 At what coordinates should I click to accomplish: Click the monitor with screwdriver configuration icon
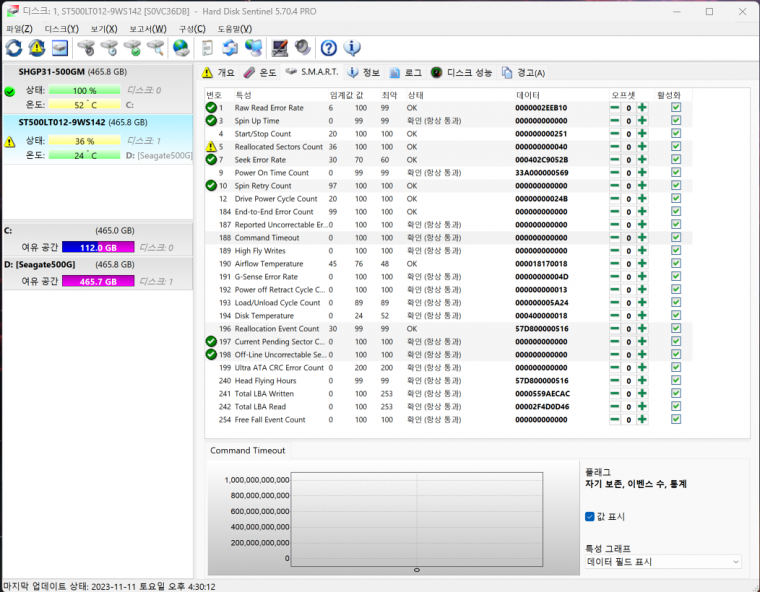(x=280, y=48)
